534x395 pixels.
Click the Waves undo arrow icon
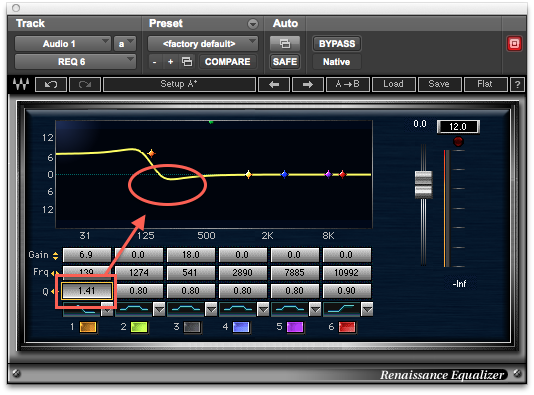(x=51, y=84)
